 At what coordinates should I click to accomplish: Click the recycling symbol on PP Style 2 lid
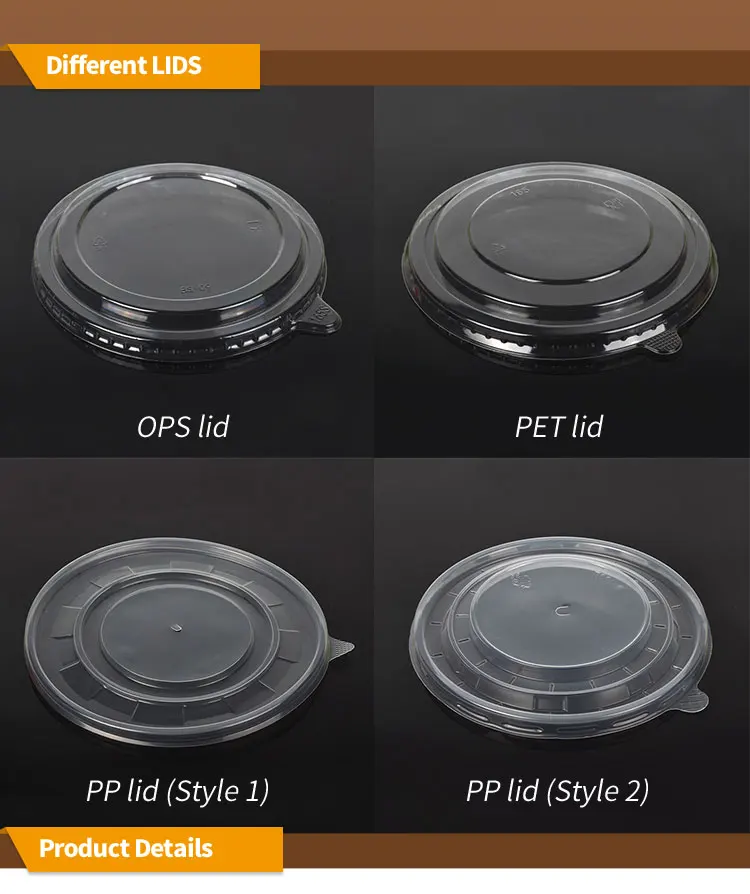[x=518, y=581]
